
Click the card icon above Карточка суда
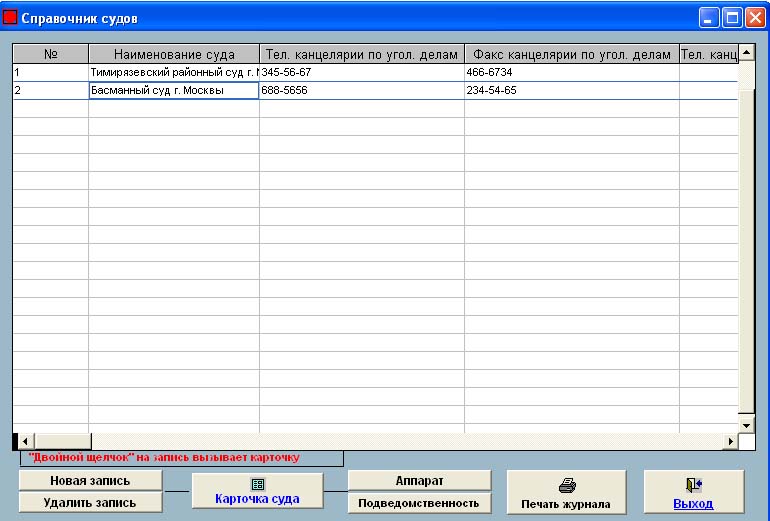pos(258,485)
